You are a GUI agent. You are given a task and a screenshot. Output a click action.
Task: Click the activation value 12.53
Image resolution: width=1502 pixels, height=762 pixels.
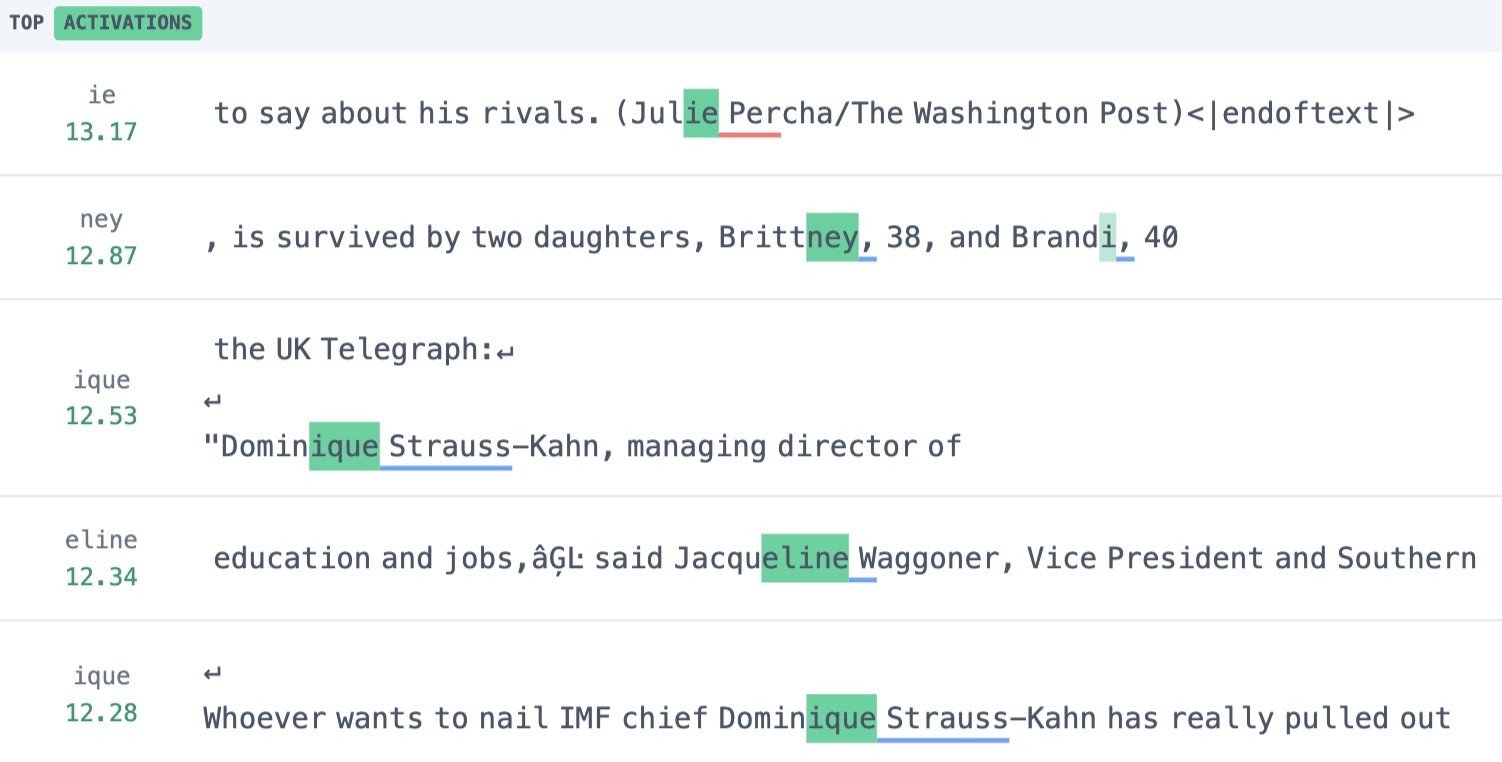[101, 416]
